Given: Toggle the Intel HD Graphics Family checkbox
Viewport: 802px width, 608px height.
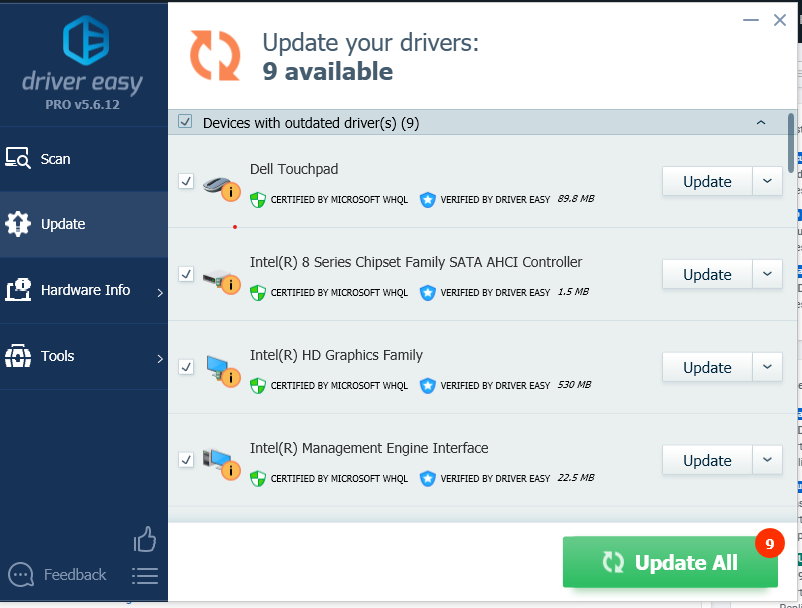Looking at the screenshot, I should (x=186, y=367).
